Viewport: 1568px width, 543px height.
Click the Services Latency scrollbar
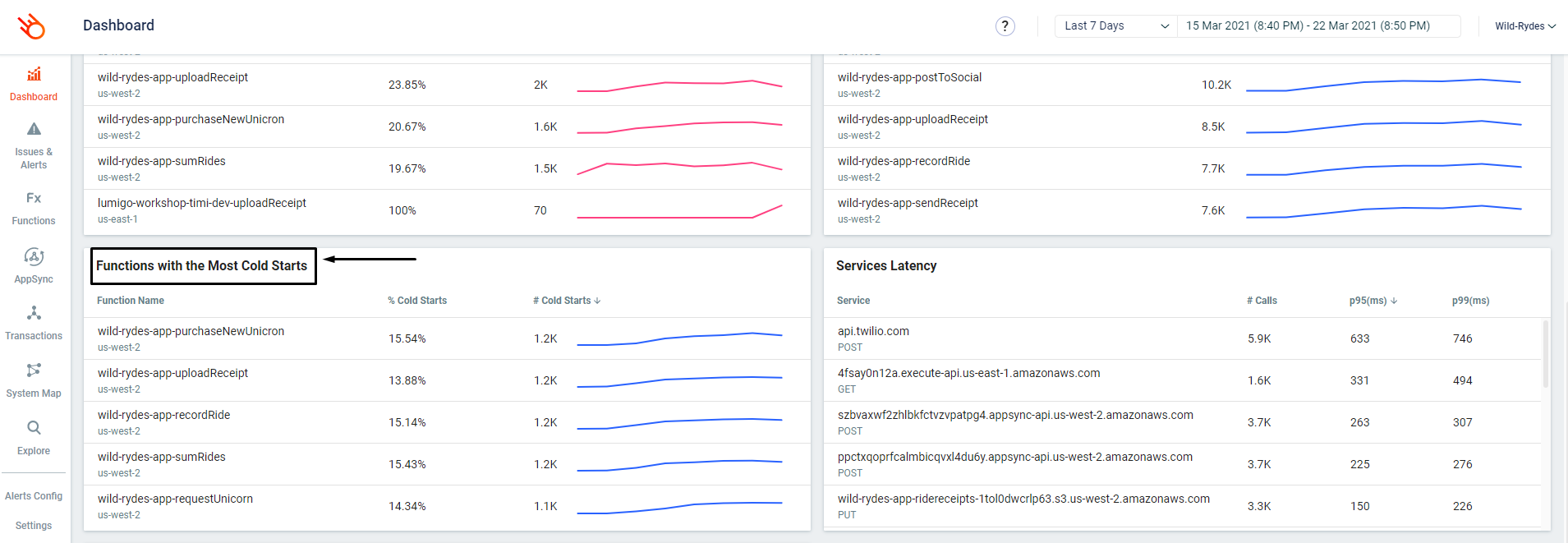[1545, 353]
